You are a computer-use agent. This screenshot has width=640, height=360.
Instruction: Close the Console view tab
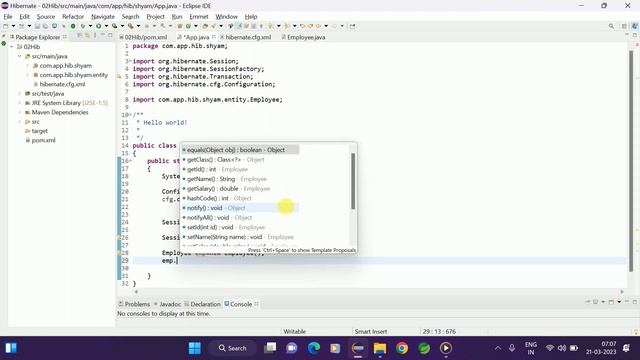[257, 304]
